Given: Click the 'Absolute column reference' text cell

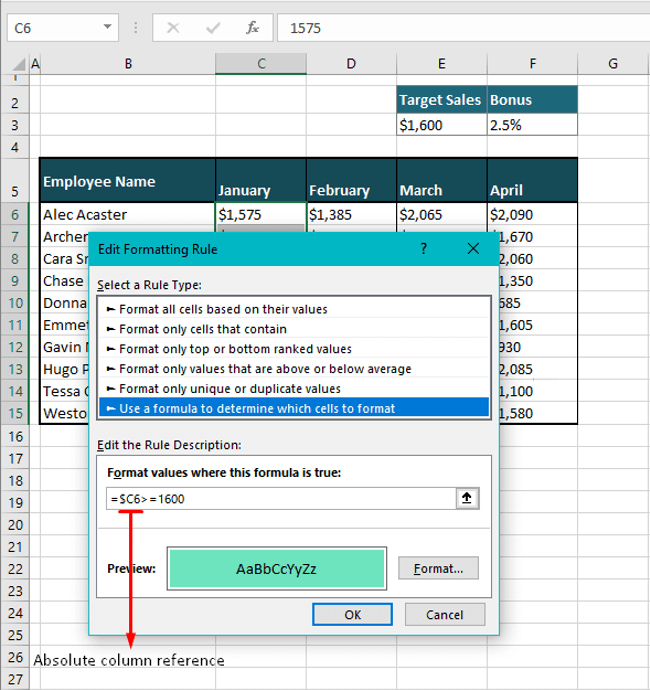Looking at the screenshot, I should pos(129,660).
